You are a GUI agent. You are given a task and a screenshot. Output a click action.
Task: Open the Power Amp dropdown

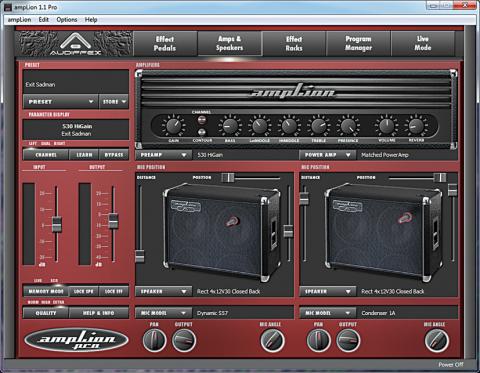pos(328,155)
